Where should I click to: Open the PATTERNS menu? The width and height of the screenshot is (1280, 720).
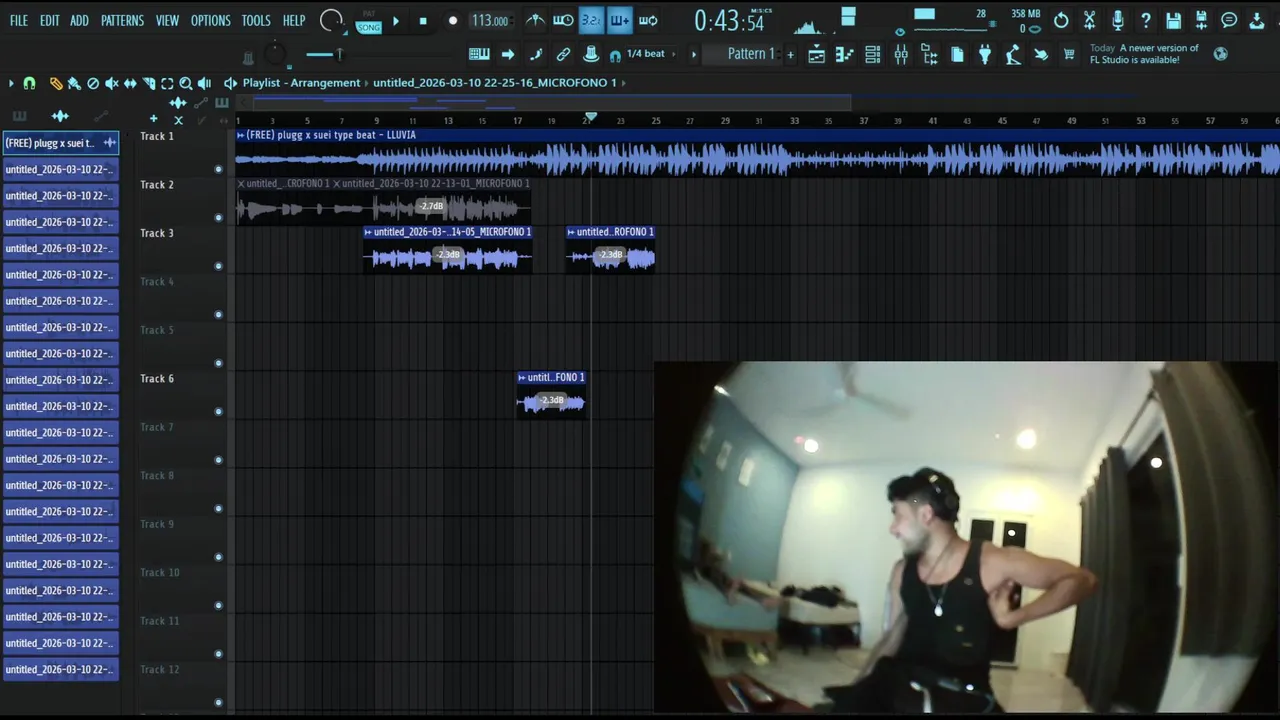click(122, 20)
